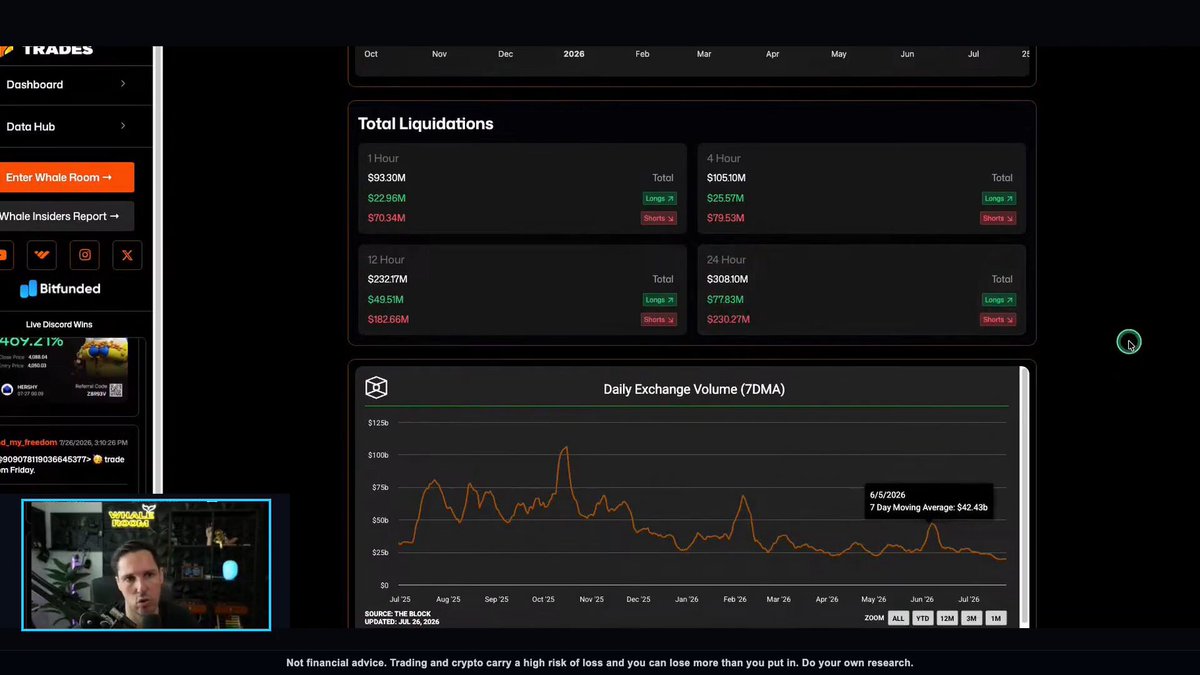1200x675 pixels.
Task: Click the $308.10M 24-hour total
Action: 728,279
